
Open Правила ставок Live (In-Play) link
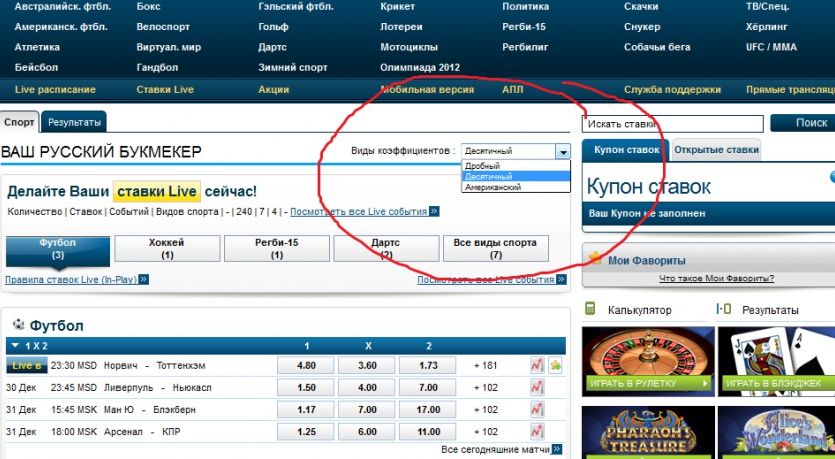71,279
